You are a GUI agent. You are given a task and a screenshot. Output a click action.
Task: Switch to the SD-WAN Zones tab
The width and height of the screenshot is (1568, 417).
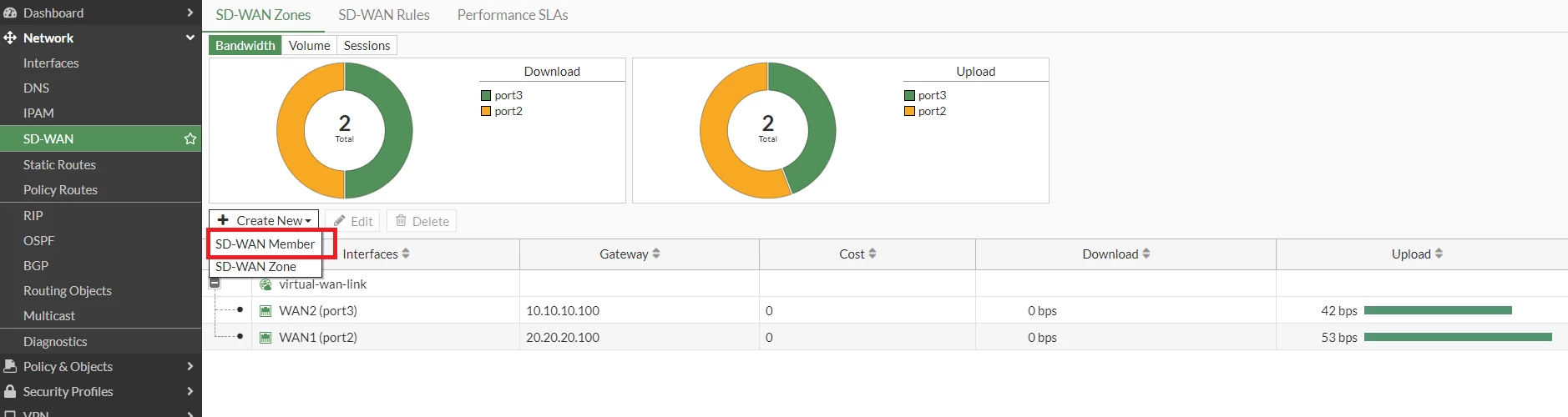[x=263, y=15]
